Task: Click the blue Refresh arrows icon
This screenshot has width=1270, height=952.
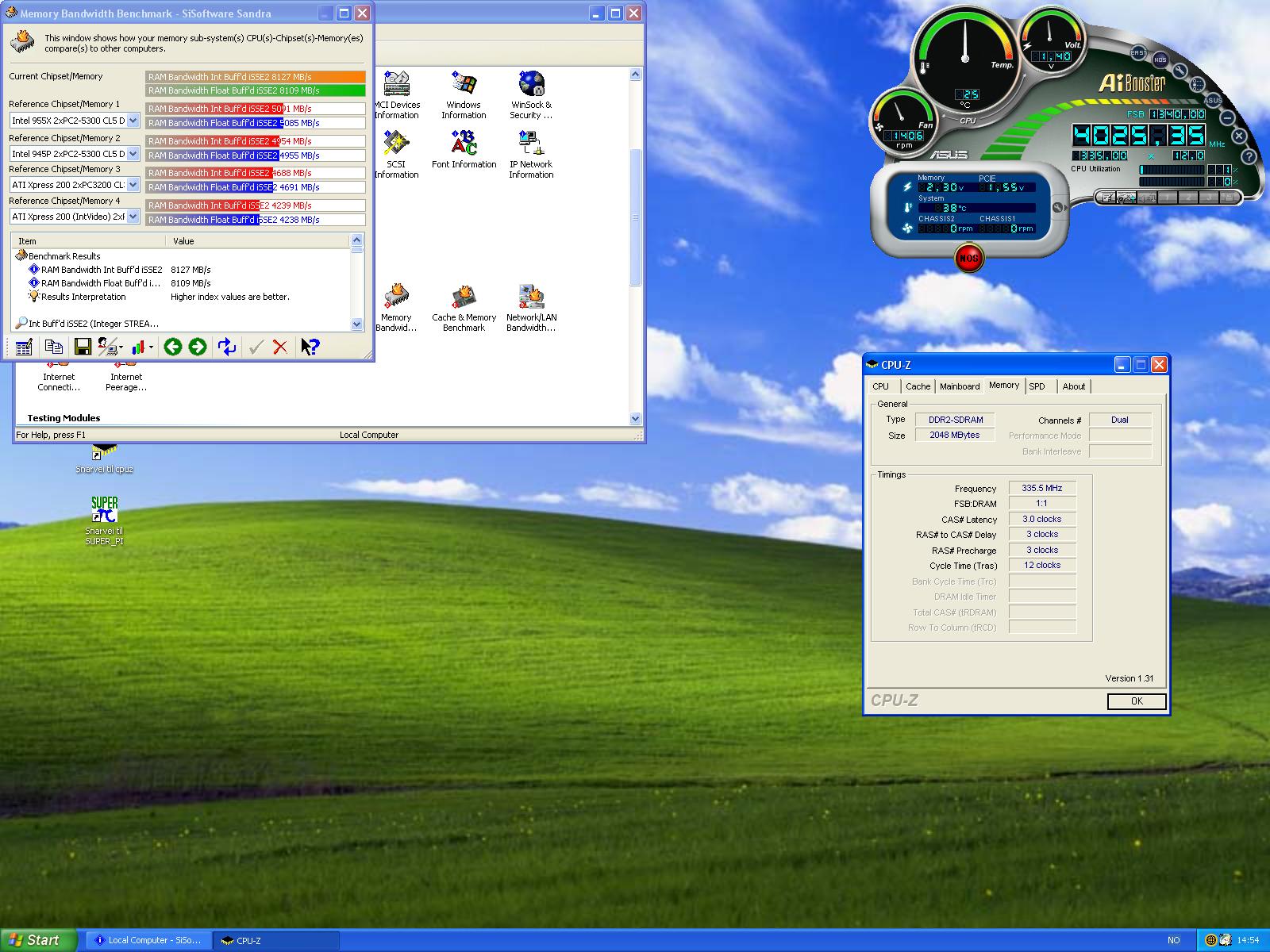Action: point(227,347)
